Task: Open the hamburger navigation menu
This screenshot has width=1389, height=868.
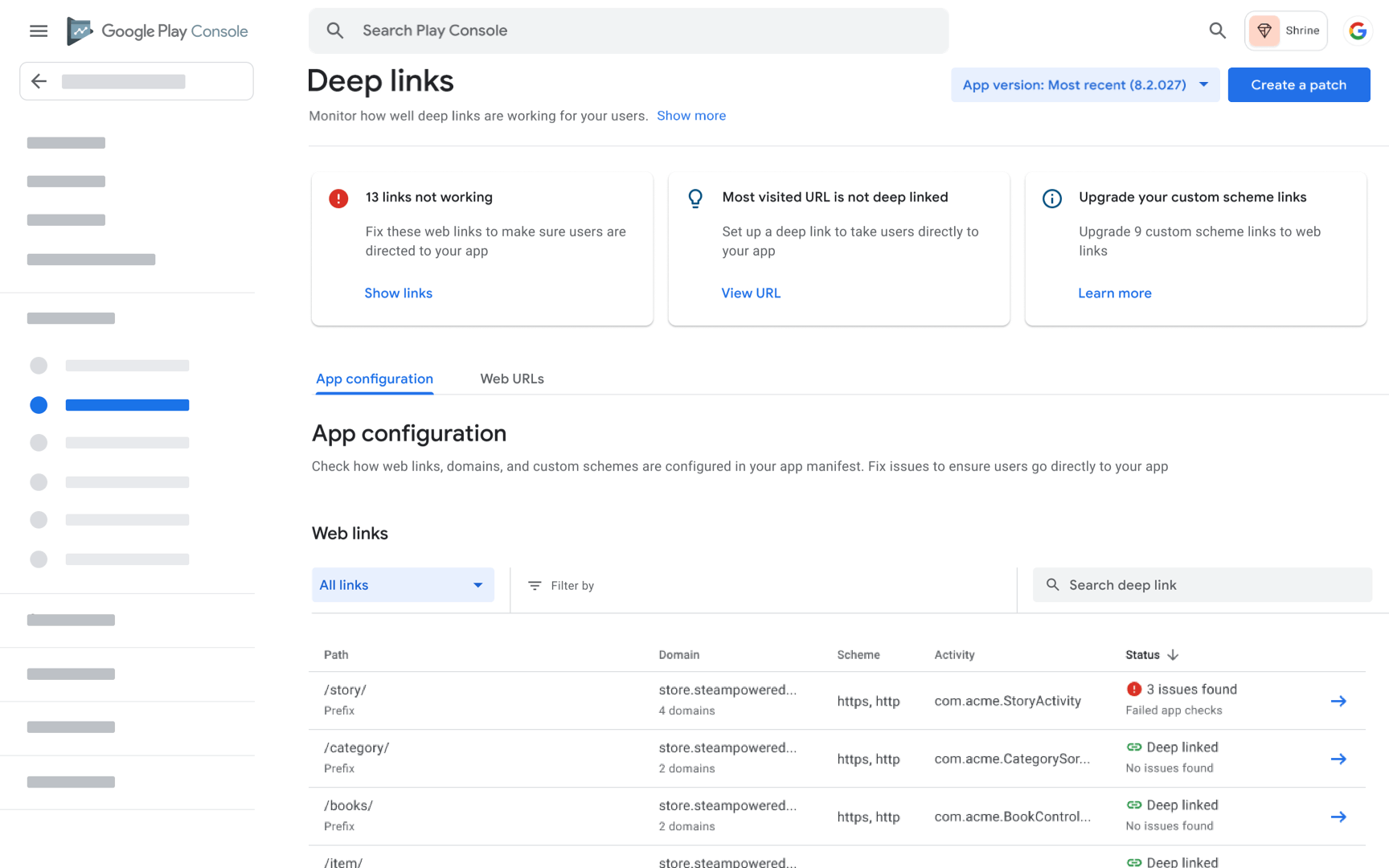Action: tap(39, 31)
